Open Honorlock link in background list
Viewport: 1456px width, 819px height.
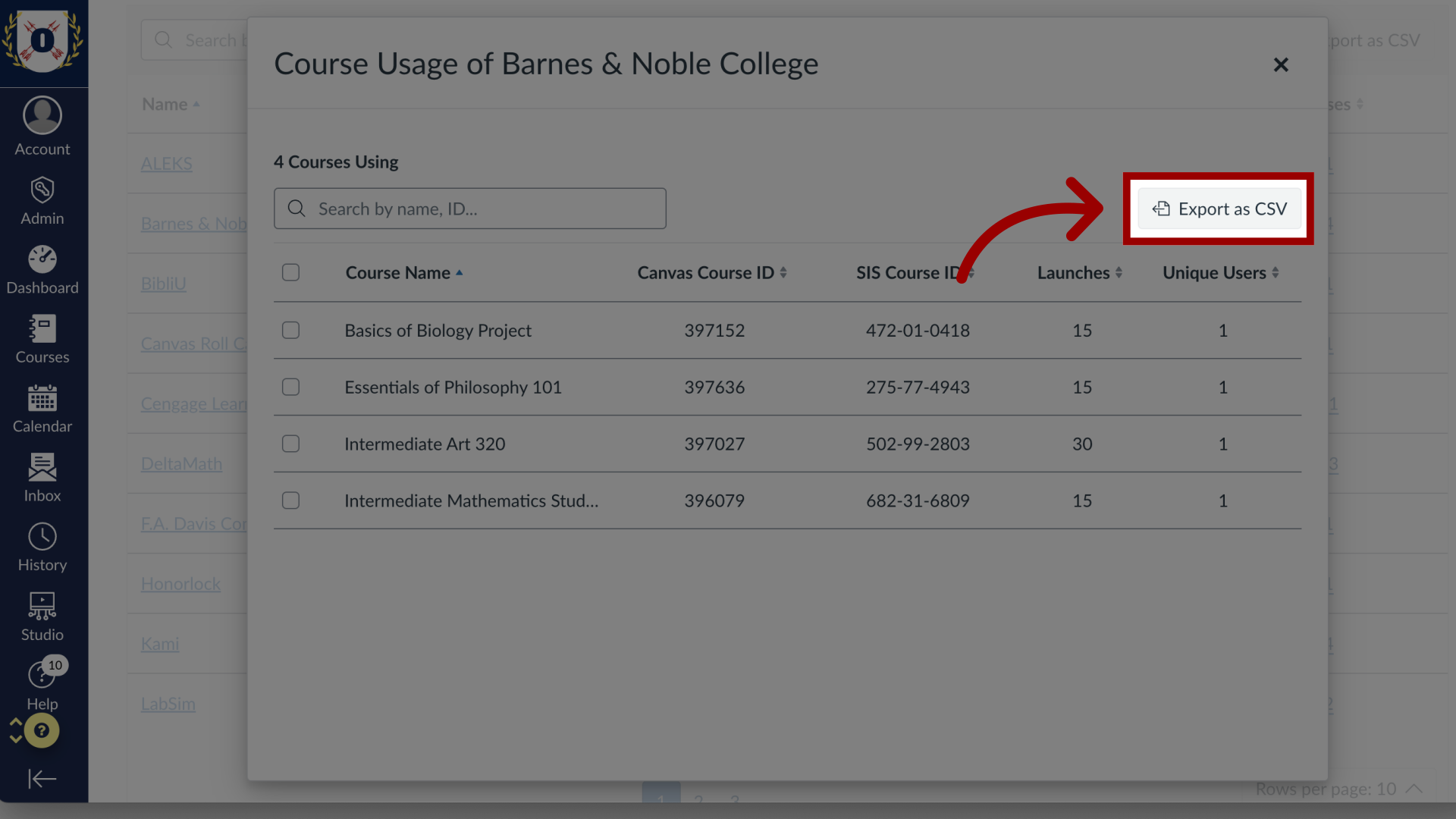180,584
